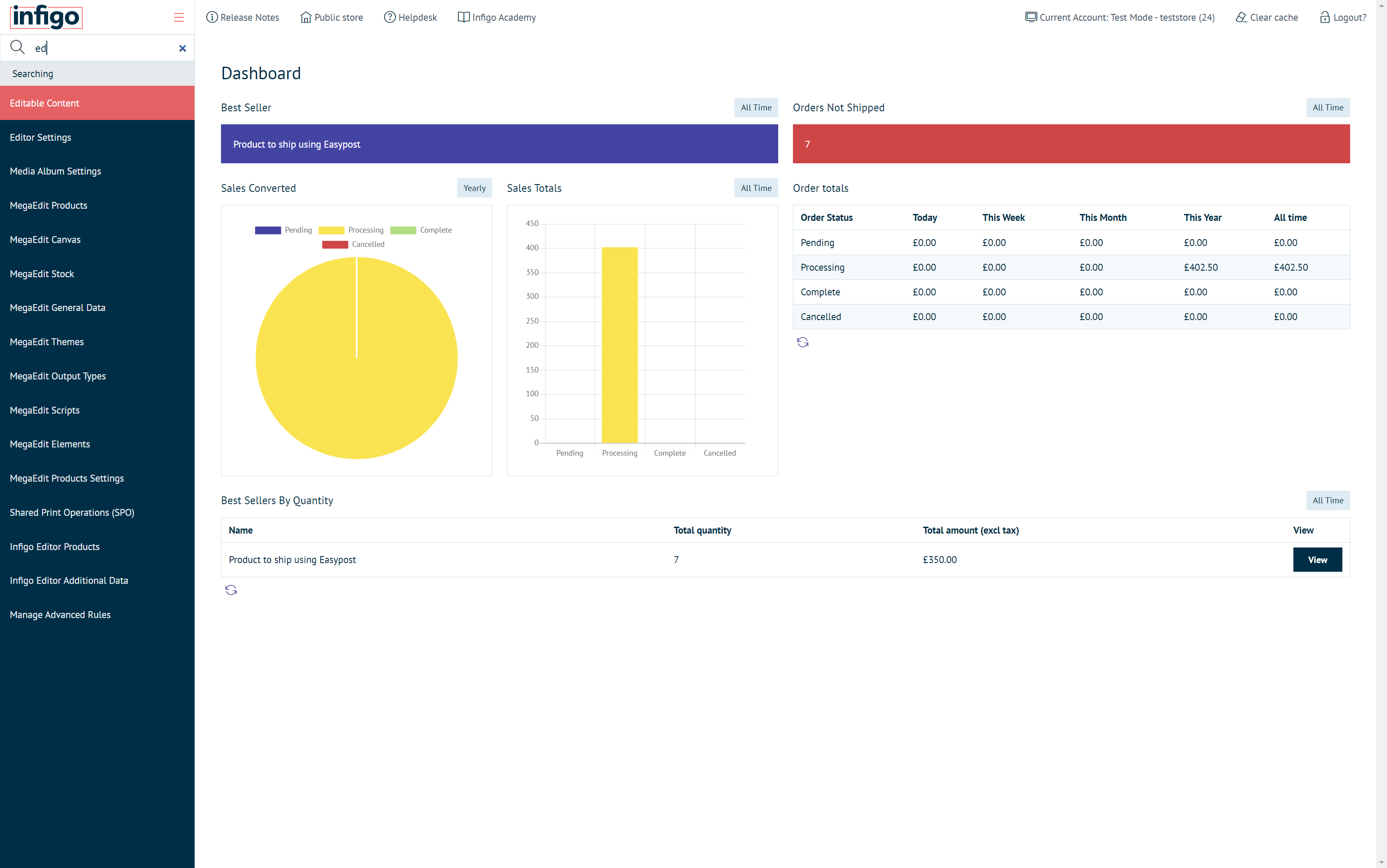1387x868 pixels.
Task: Toggle Cancelled legend in pie chart
Action: [353, 245]
